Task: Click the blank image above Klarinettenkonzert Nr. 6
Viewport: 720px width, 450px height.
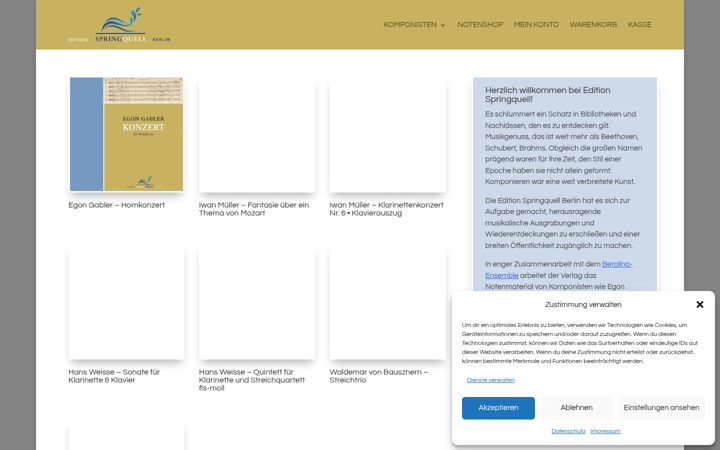Action: click(388, 136)
